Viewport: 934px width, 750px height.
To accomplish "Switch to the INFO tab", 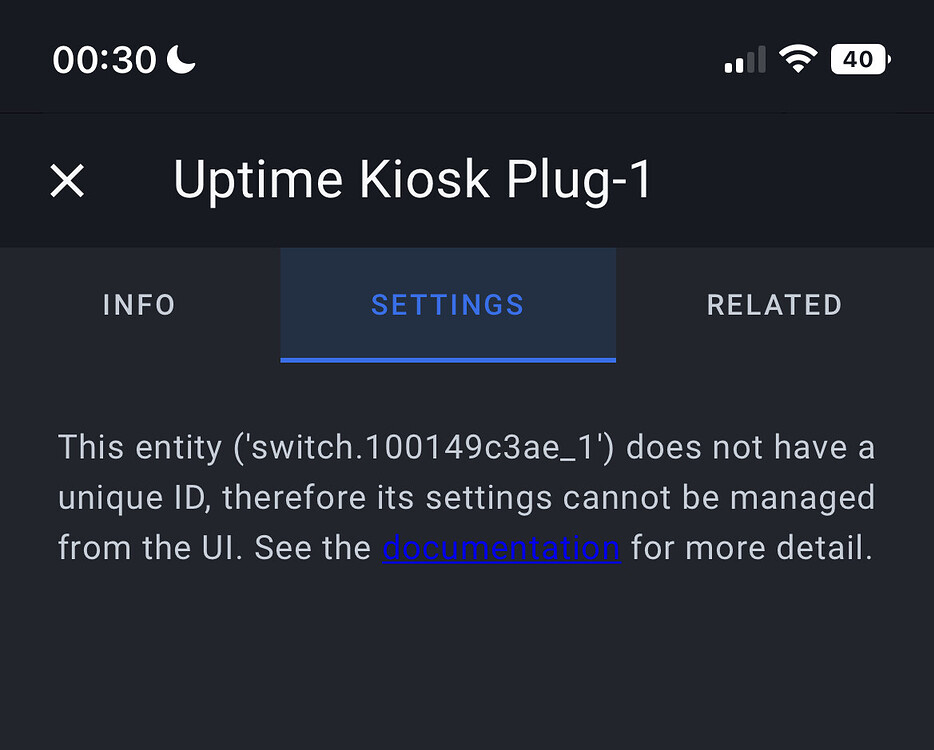I will 138,305.
